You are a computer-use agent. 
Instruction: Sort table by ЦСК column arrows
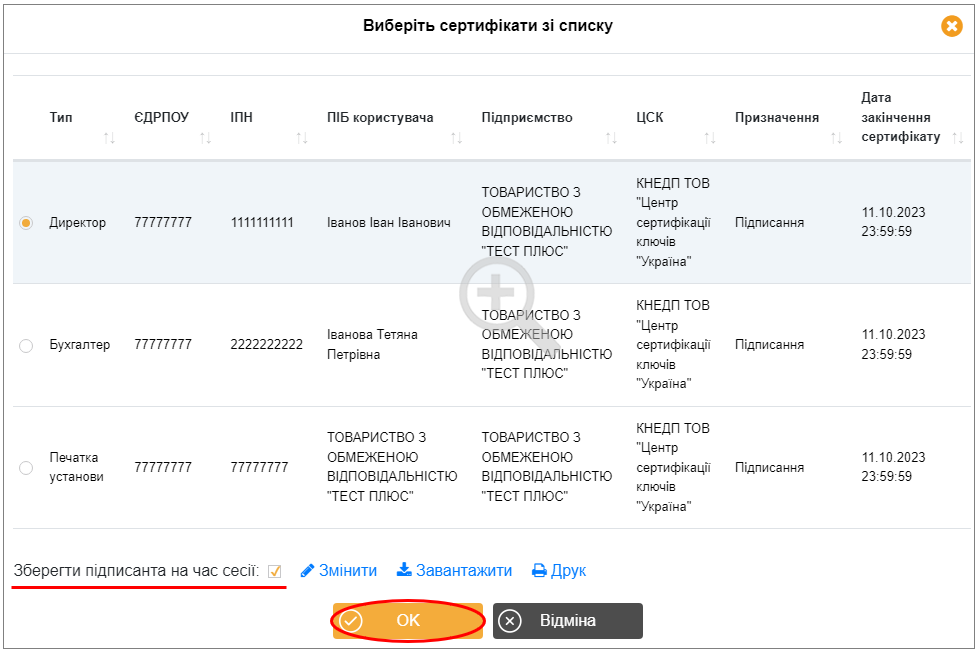coord(710,138)
